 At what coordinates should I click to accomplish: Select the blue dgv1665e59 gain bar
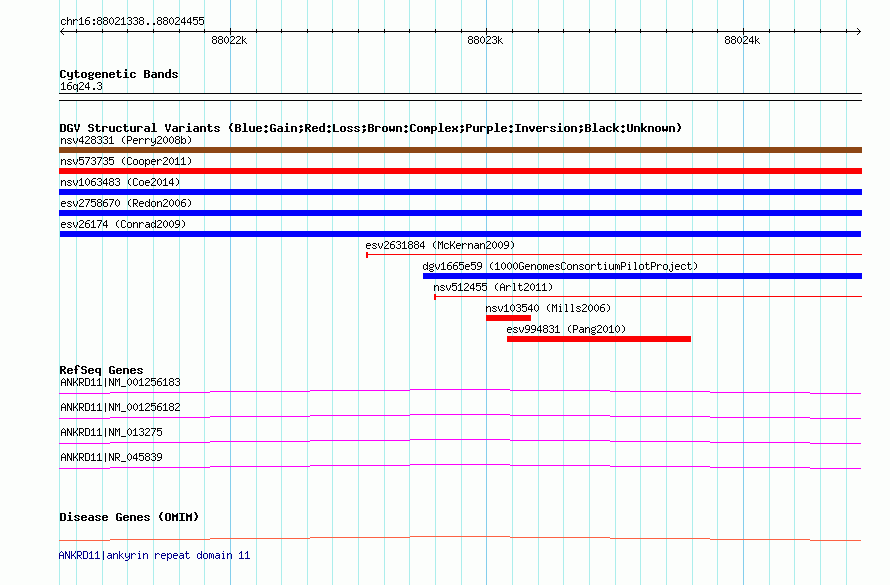(x=643, y=276)
